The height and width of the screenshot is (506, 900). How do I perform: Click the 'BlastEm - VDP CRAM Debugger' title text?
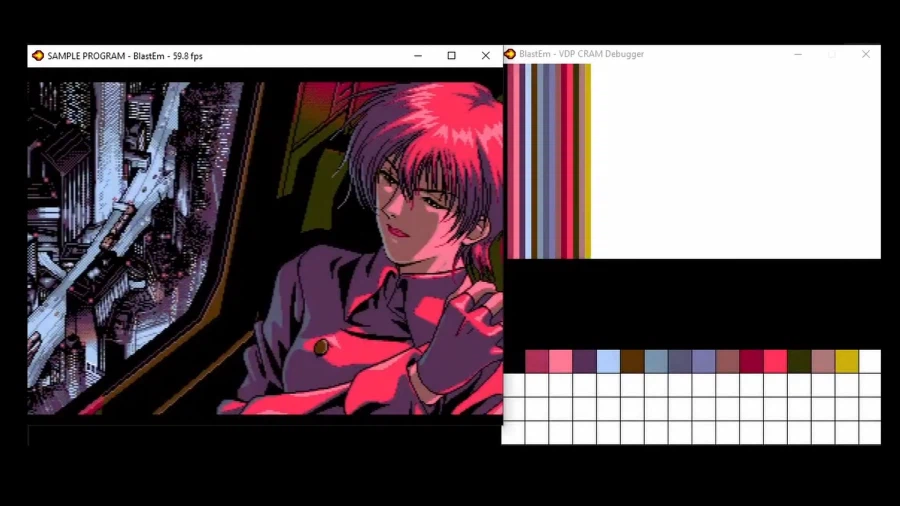(x=581, y=54)
